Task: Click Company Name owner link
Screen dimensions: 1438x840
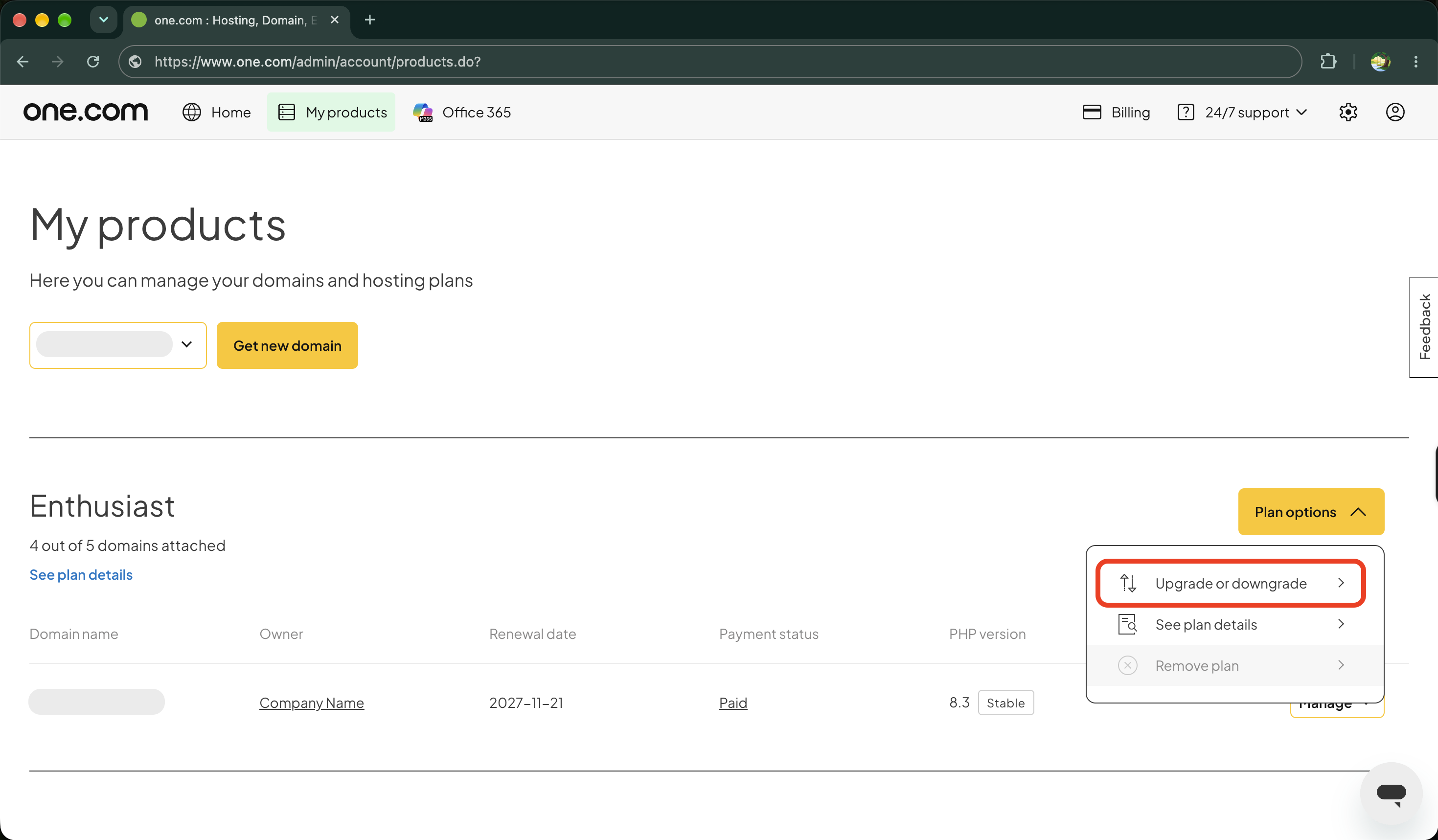Action: tap(312, 703)
